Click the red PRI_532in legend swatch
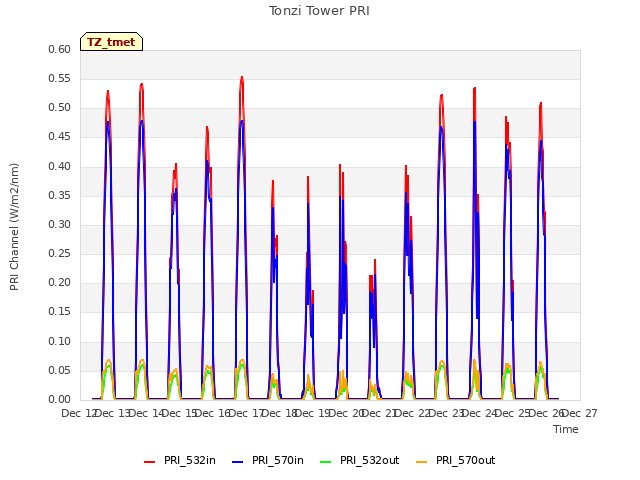The height and width of the screenshot is (480, 640). (x=149, y=462)
